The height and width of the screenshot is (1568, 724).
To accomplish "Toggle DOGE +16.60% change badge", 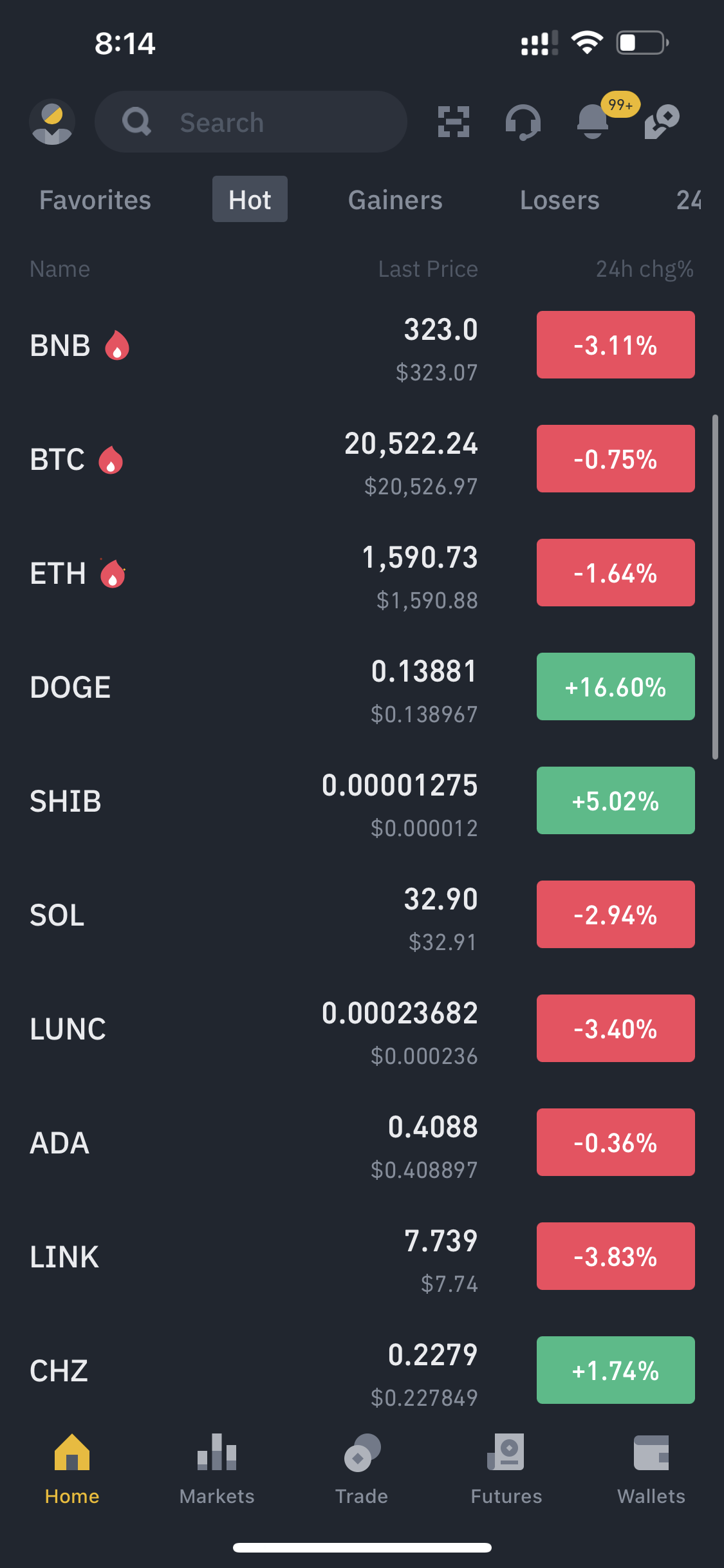I will pos(616,687).
